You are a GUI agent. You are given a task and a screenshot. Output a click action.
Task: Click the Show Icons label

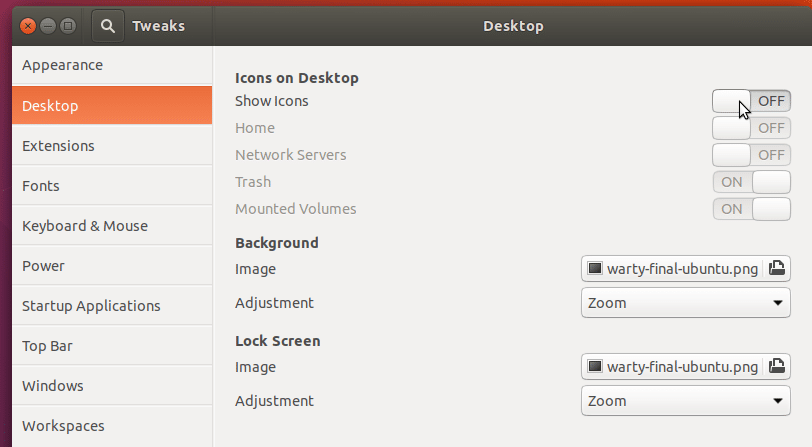tap(271, 101)
